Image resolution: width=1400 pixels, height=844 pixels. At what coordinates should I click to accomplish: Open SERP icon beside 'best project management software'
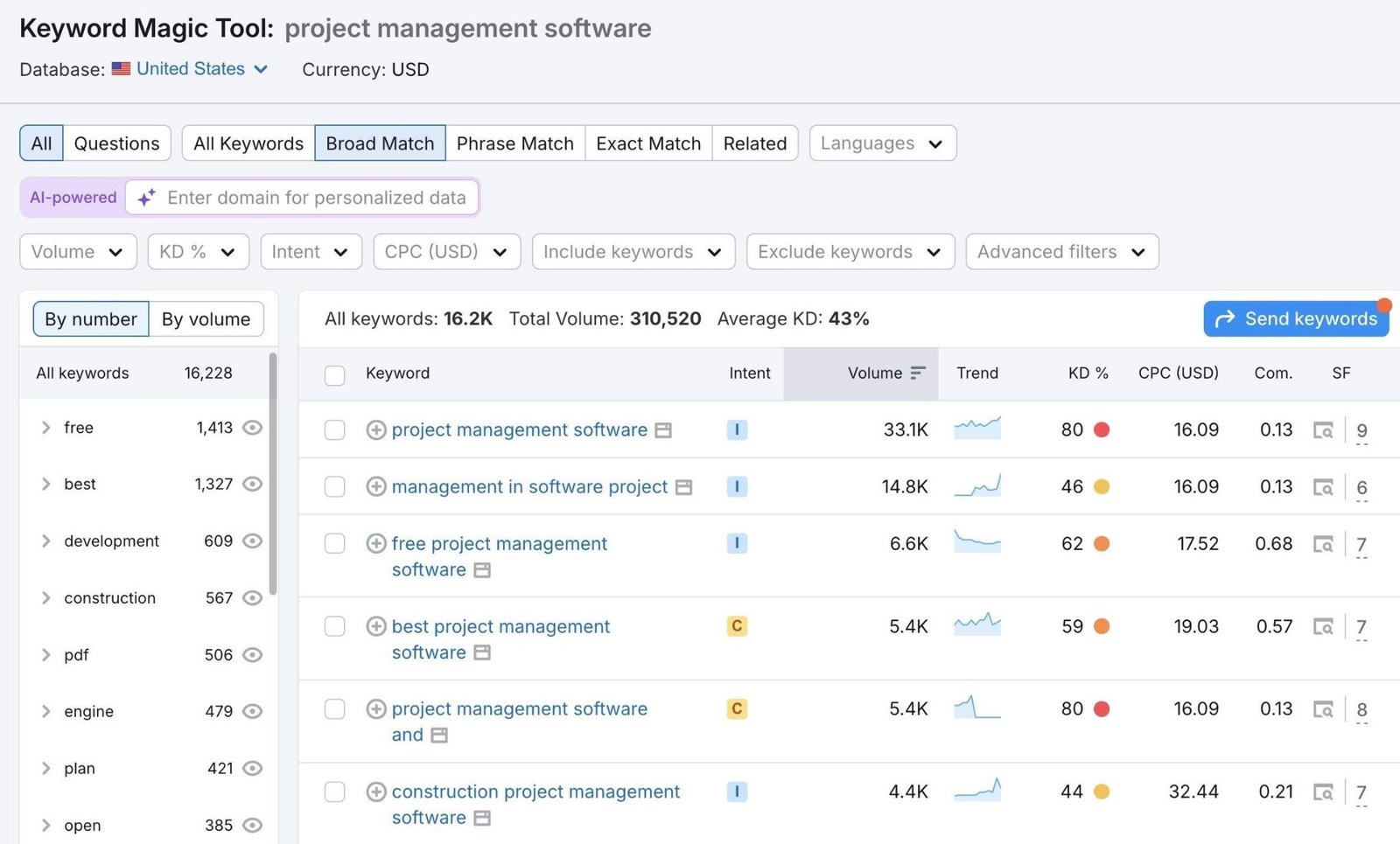point(482,652)
